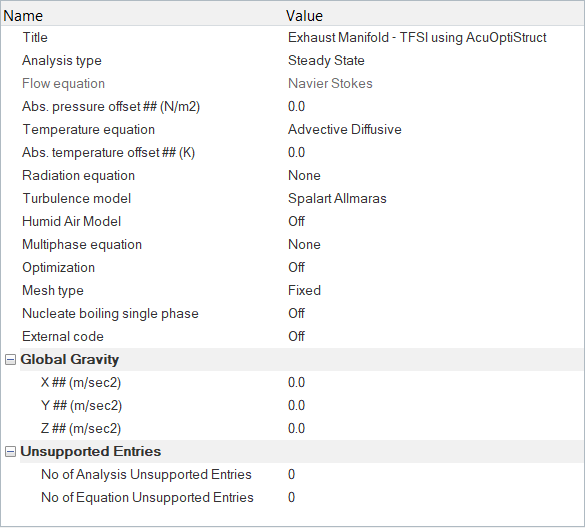The image size is (585, 528).
Task: Select No of Analysis Unsupported Entries label
Action: (x=146, y=475)
